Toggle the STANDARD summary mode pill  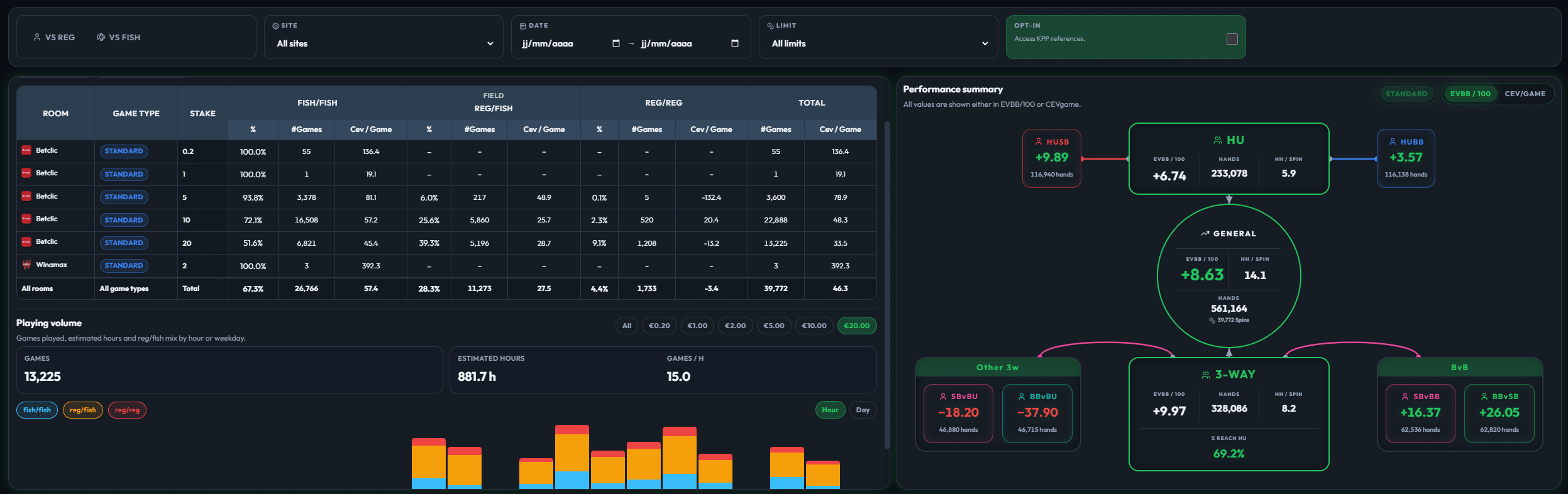click(1406, 94)
